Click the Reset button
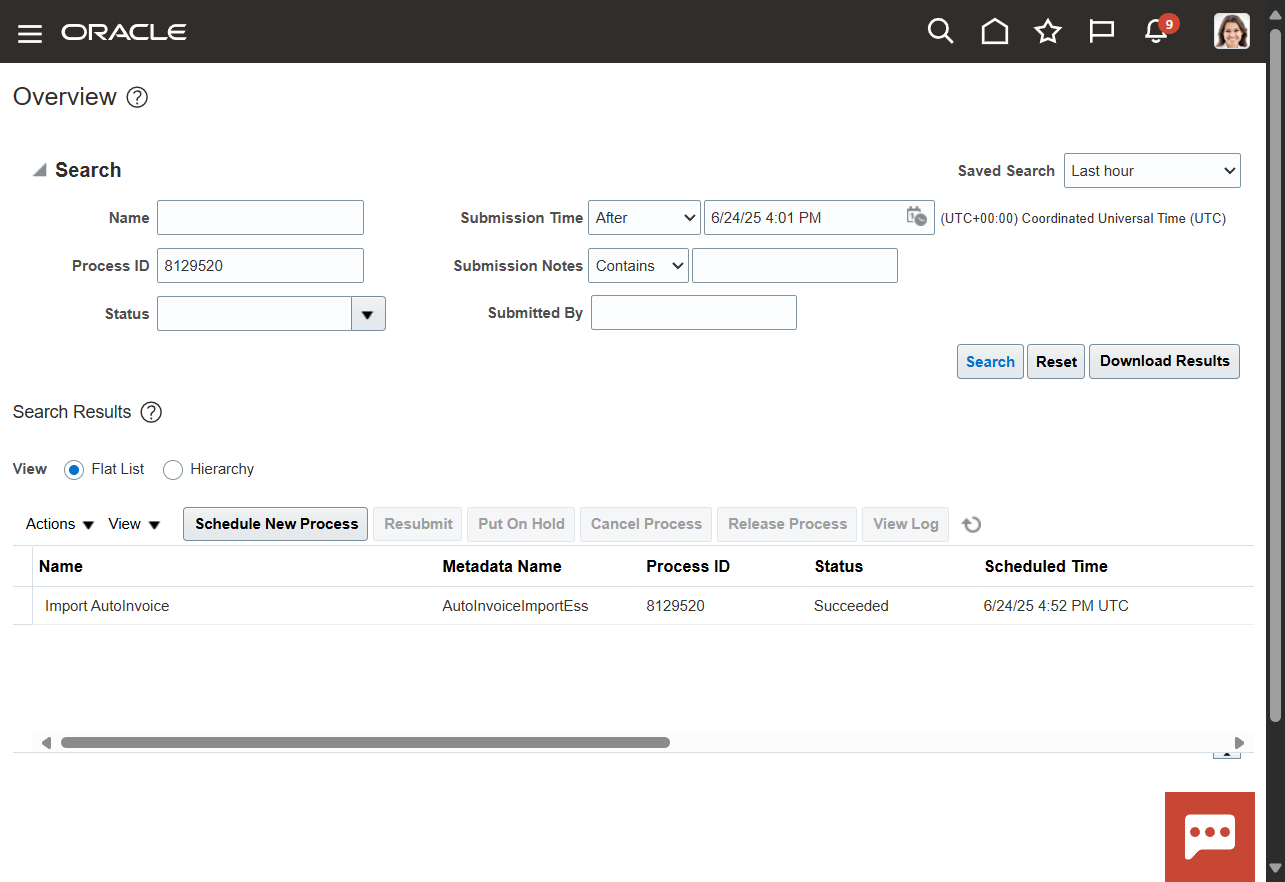This screenshot has height=882, width=1285. click(x=1056, y=362)
